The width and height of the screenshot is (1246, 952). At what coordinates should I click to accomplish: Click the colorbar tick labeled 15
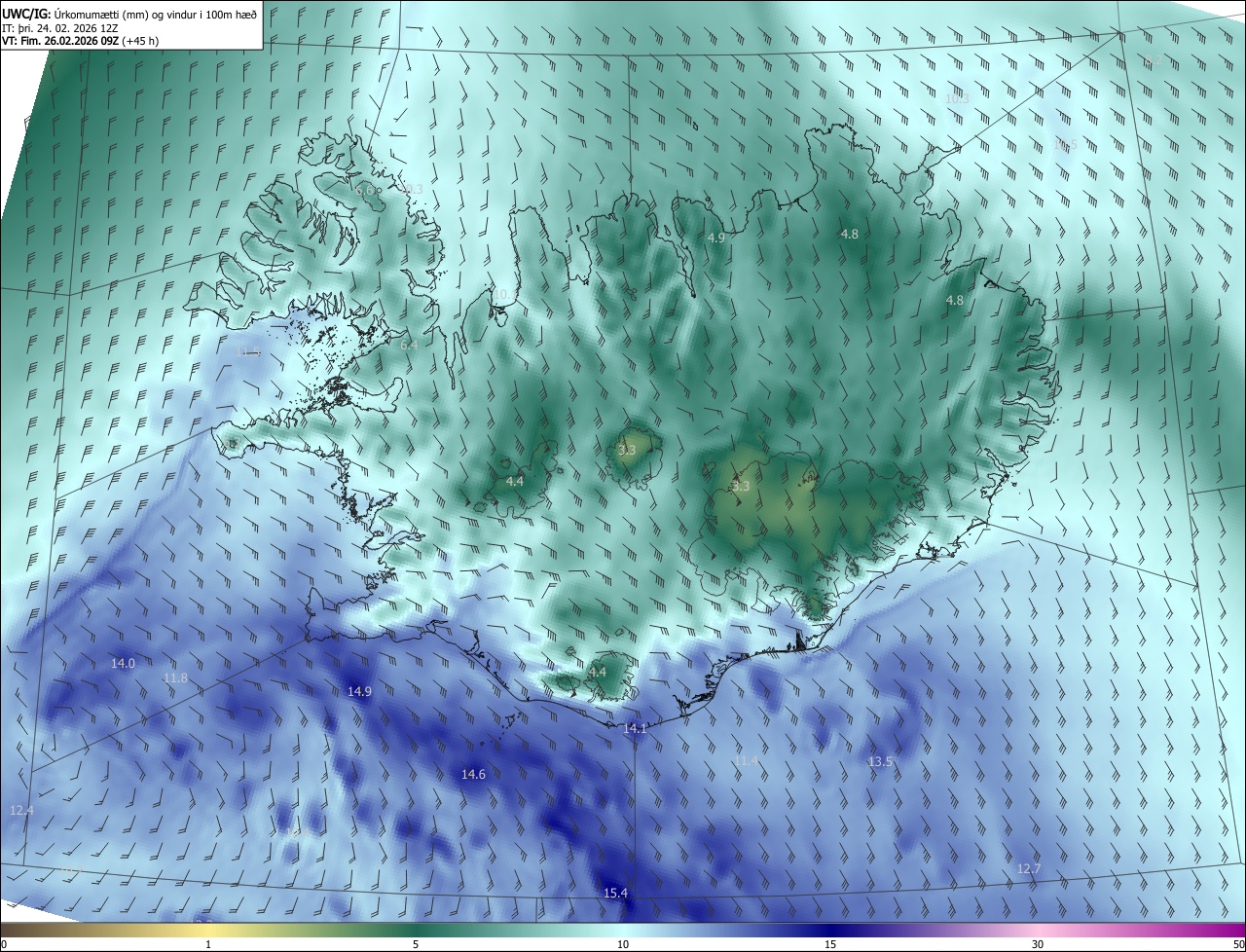[x=830, y=944]
